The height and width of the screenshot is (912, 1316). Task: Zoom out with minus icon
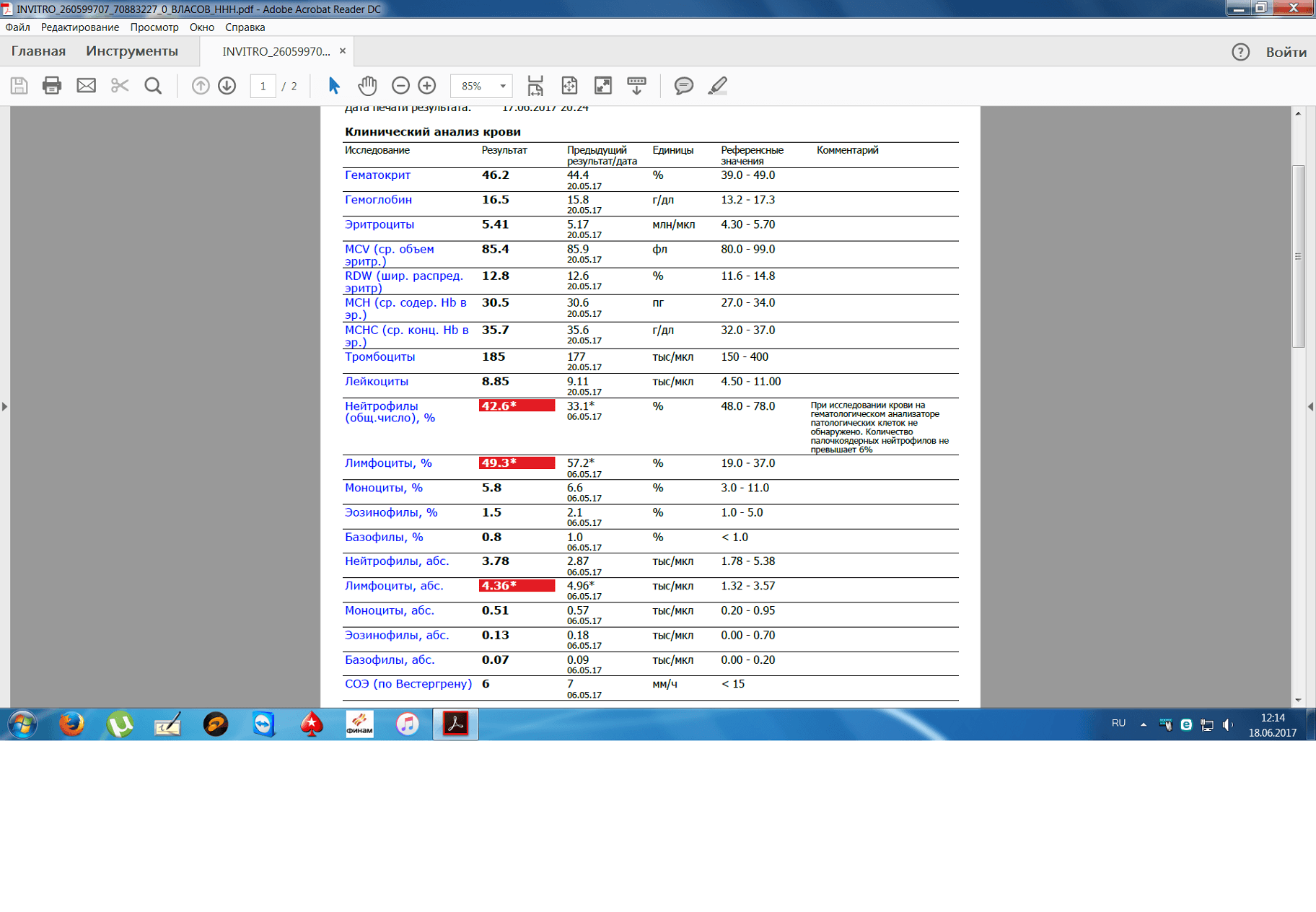coord(400,86)
